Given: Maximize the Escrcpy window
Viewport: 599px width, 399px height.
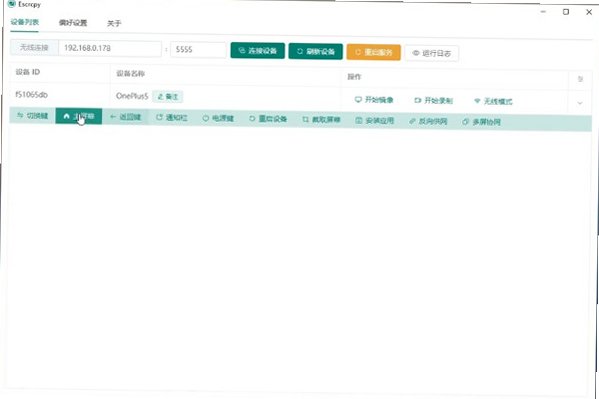Looking at the screenshot, I should [566, 12].
